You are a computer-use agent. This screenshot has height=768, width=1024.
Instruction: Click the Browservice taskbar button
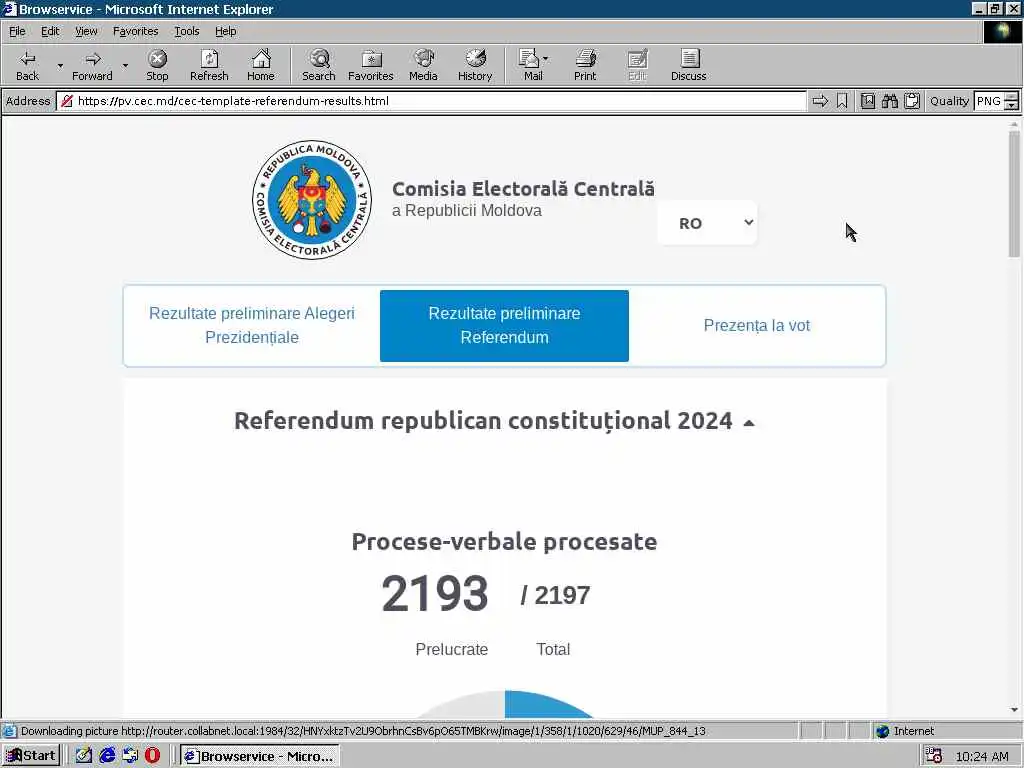pyautogui.click(x=260, y=756)
